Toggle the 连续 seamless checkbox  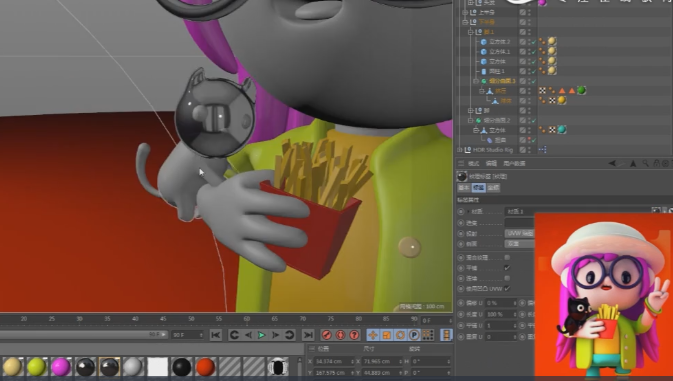507,278
